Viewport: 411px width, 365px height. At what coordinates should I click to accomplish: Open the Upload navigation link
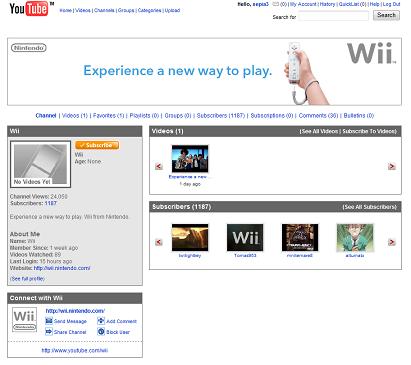[x=172, y=10]
